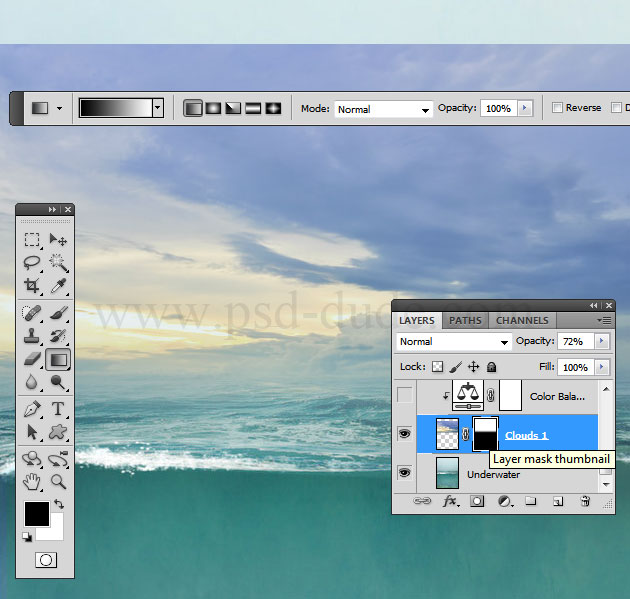Image resolution: width=630 pixels, height=599 pixels.
Task: Expand the gradient picker dropdown arrow
Action: 158,108
